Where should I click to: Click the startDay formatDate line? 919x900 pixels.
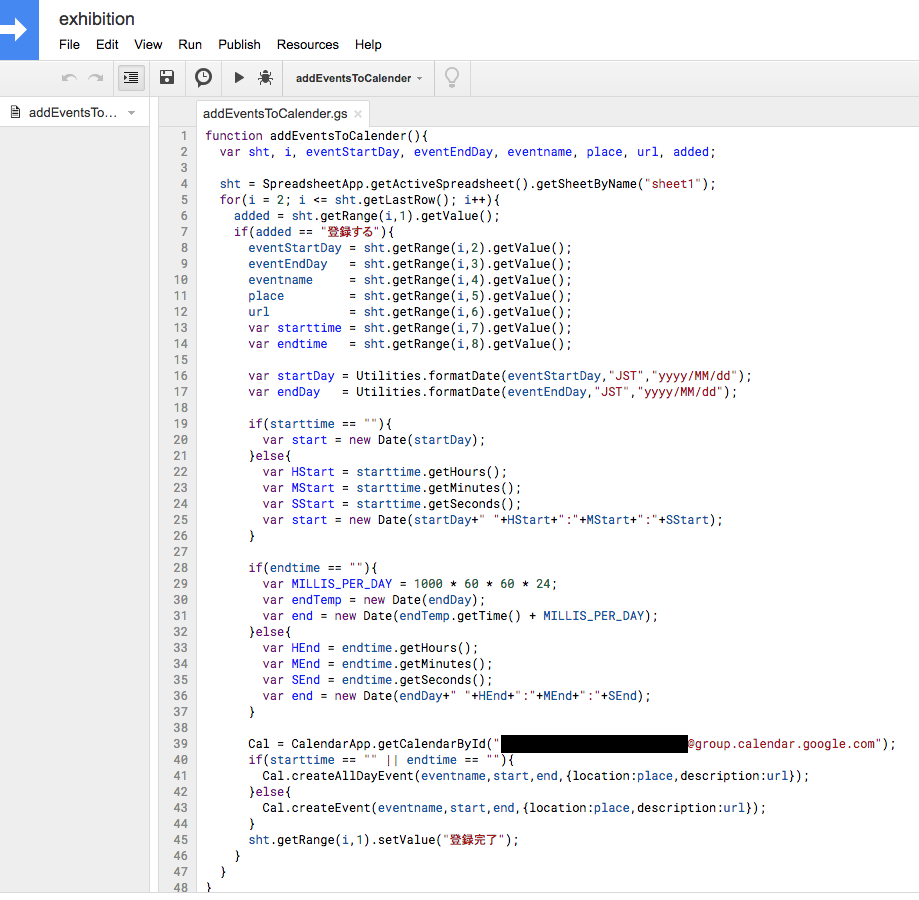(499, 376)
